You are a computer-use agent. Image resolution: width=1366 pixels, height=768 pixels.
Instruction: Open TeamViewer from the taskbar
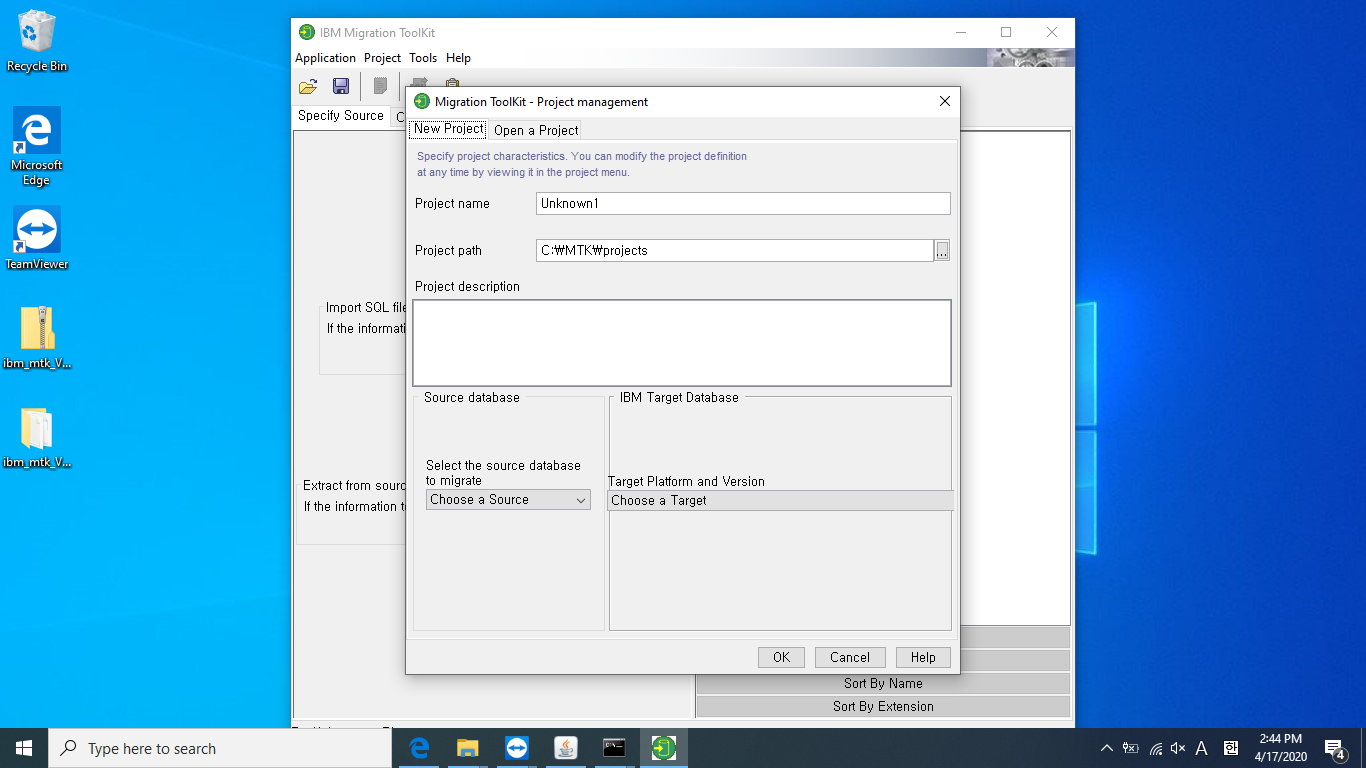coord(517,748)
